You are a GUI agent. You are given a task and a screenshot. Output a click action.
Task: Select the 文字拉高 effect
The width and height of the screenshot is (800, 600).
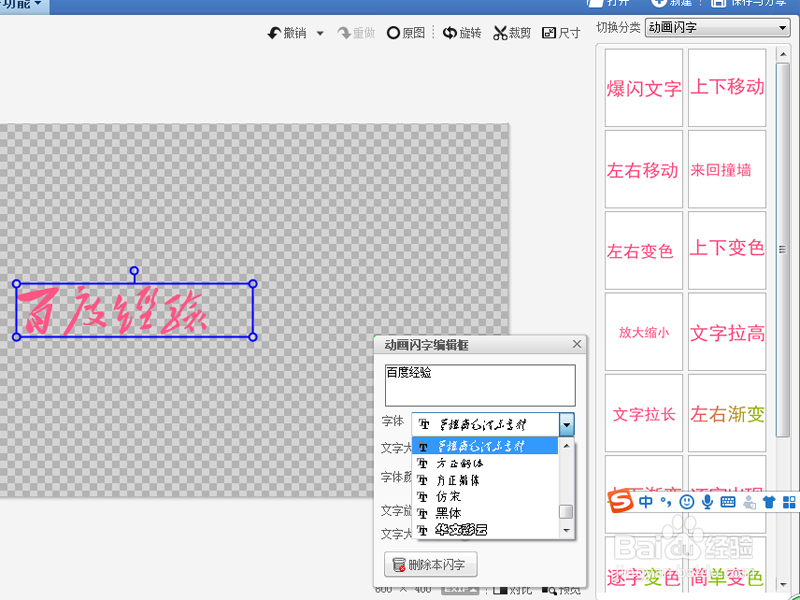(727, 332)
